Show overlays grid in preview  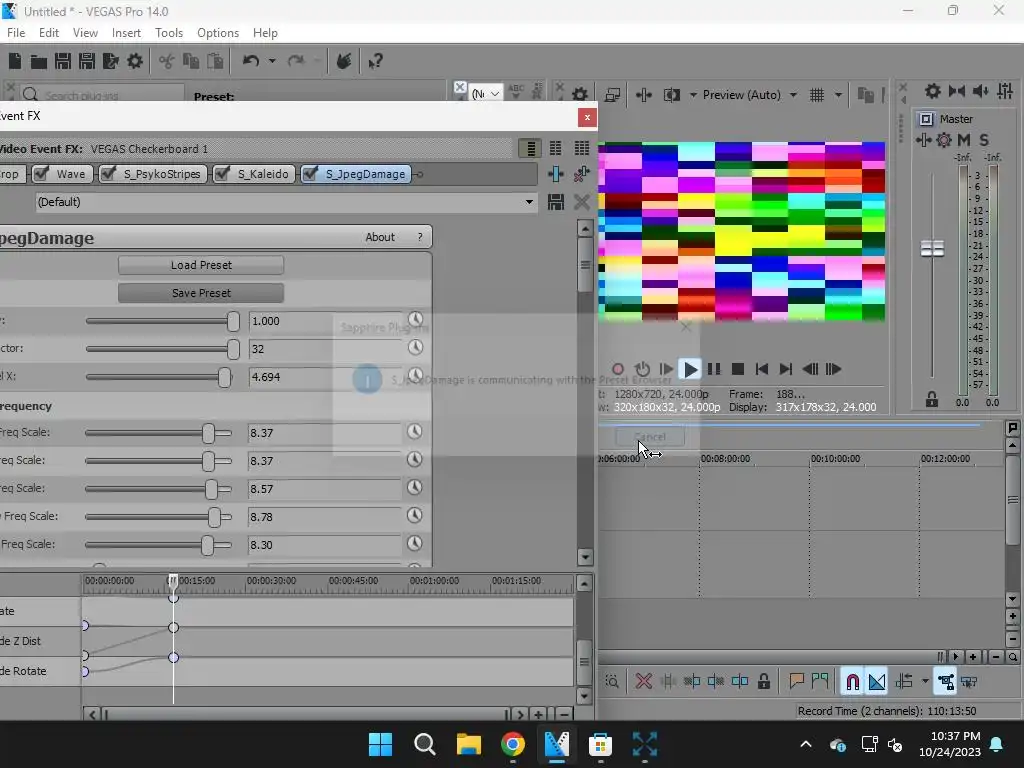(x=817, y=95)
